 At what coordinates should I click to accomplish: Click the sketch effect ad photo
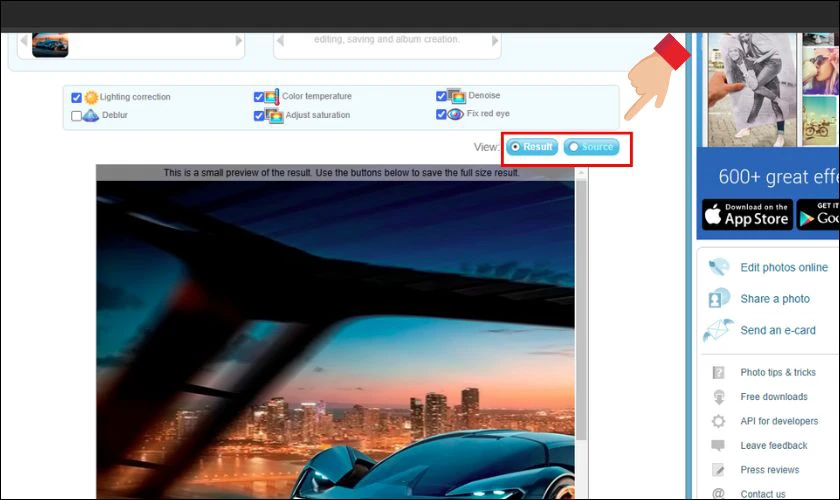pos(752,89)
